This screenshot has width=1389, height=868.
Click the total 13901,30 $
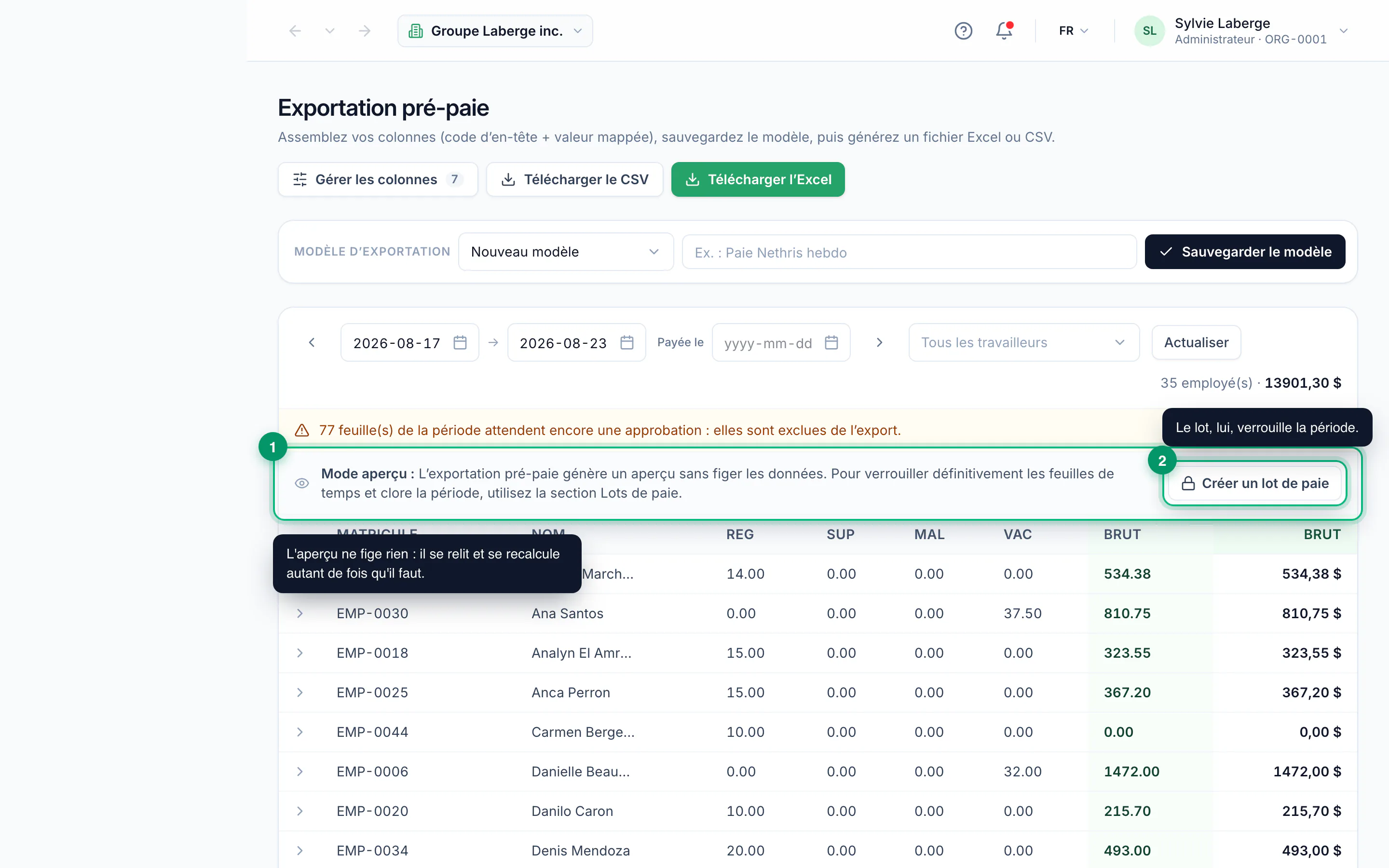(x=1303, y=383)
